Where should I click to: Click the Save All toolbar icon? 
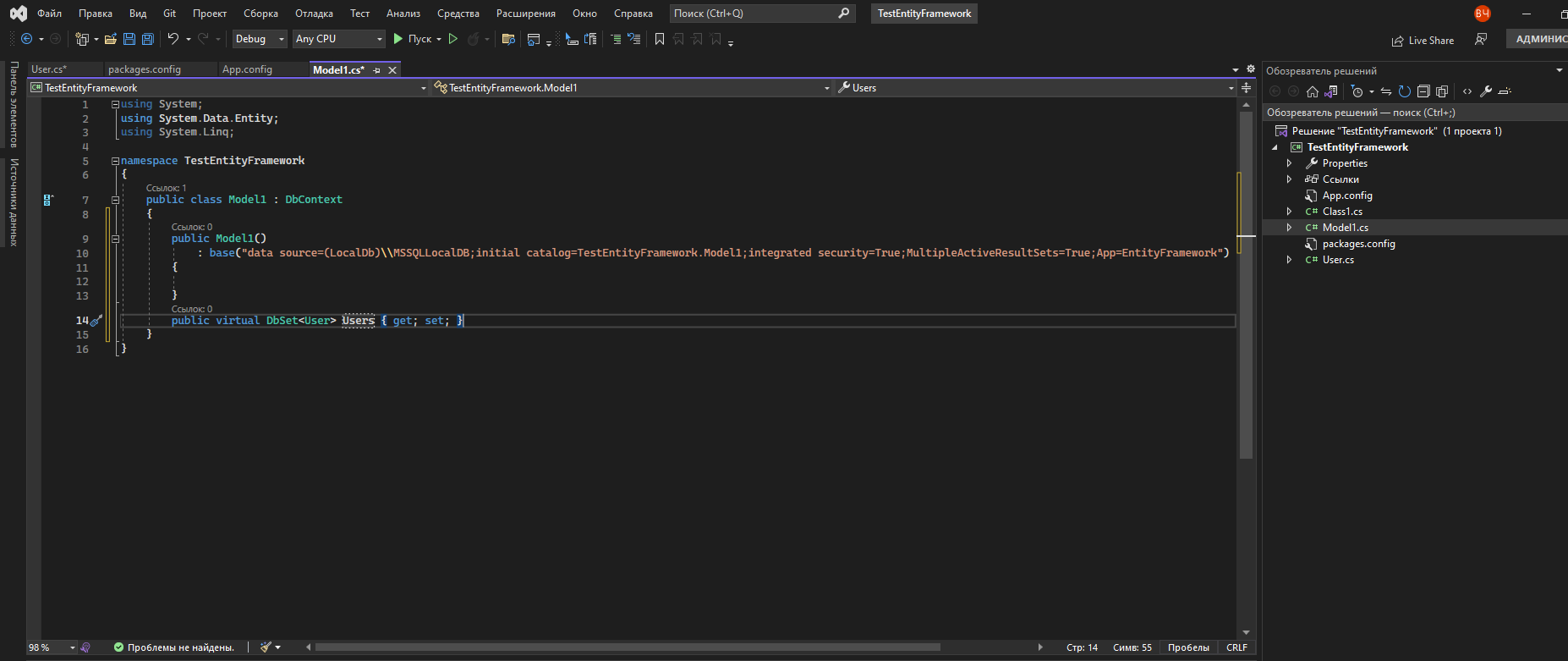click(x=148, y=39)
